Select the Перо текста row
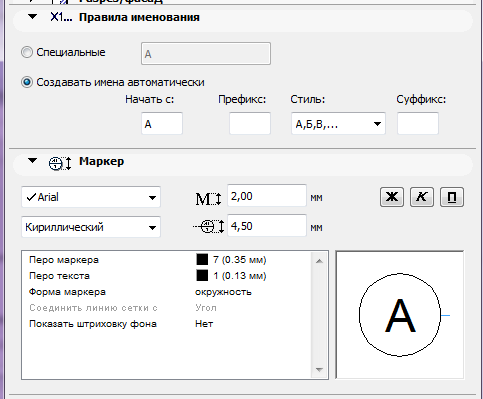 (x=167, y=276)
